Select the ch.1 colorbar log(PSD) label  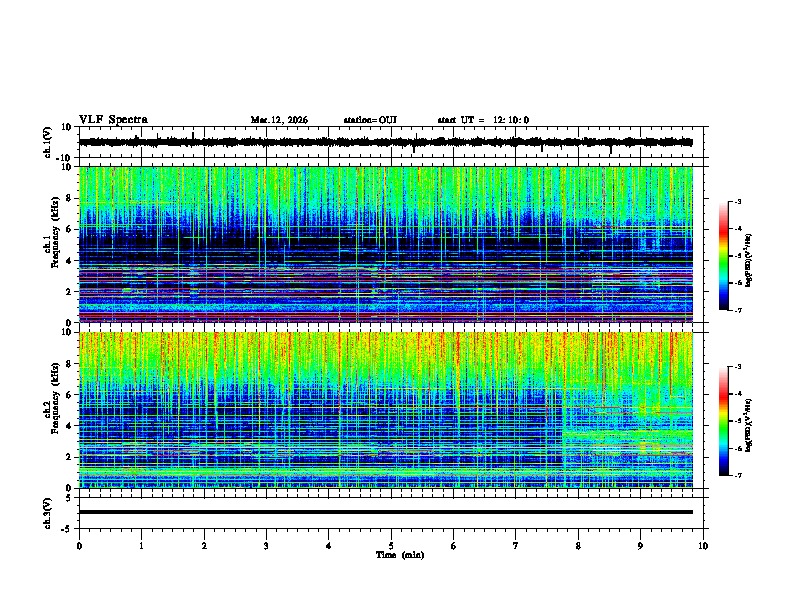(749, 261)
